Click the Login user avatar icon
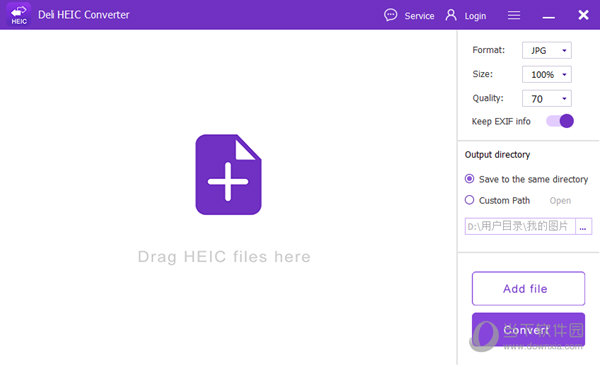The image size is (600, 367). click(x=451, y=15)
